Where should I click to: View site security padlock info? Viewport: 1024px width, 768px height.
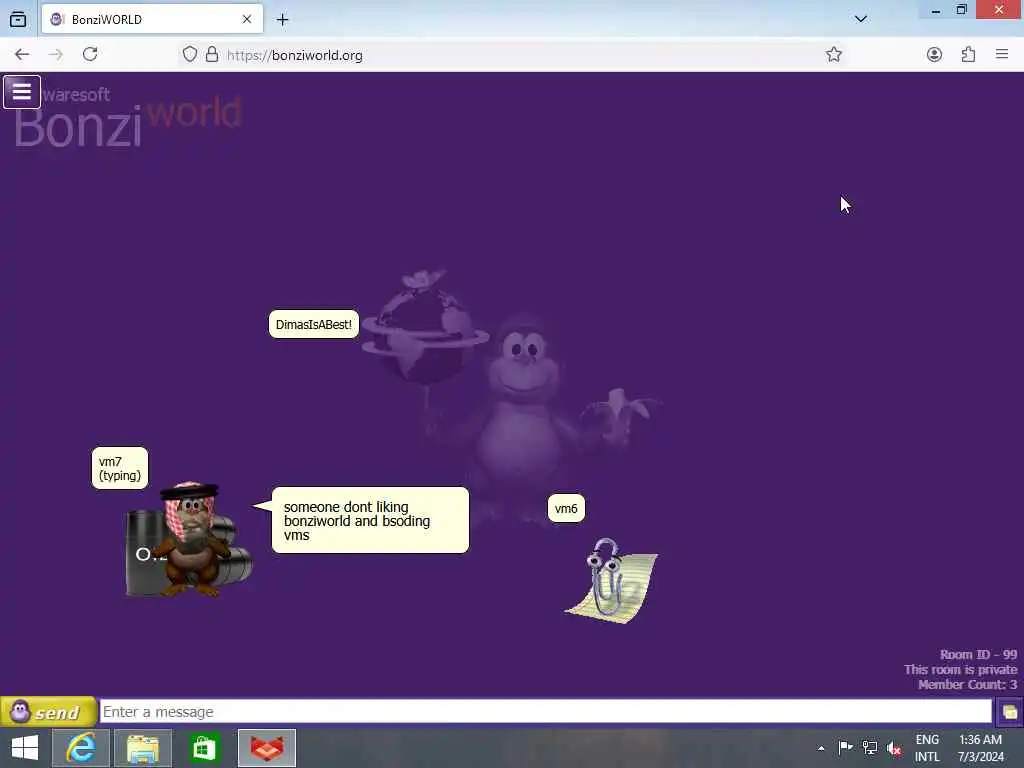point(212,54)
